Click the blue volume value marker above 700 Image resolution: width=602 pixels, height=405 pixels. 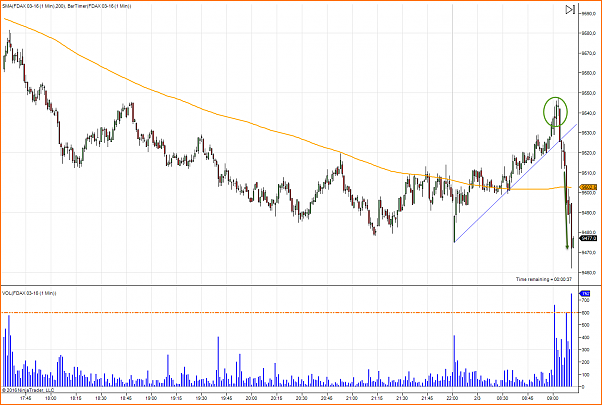click(x=586, y=293)
